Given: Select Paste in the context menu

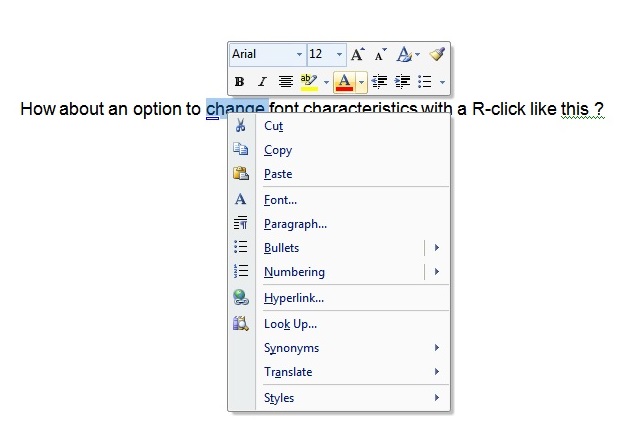Looking at the screenshot, I should [x=278, y=174].
